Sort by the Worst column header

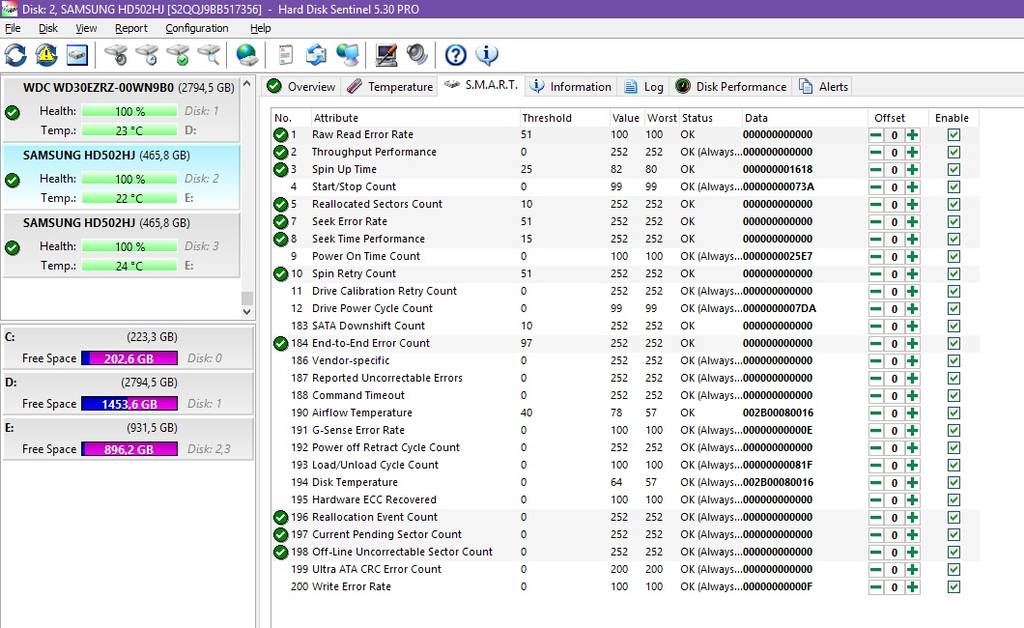pos(662,118)
